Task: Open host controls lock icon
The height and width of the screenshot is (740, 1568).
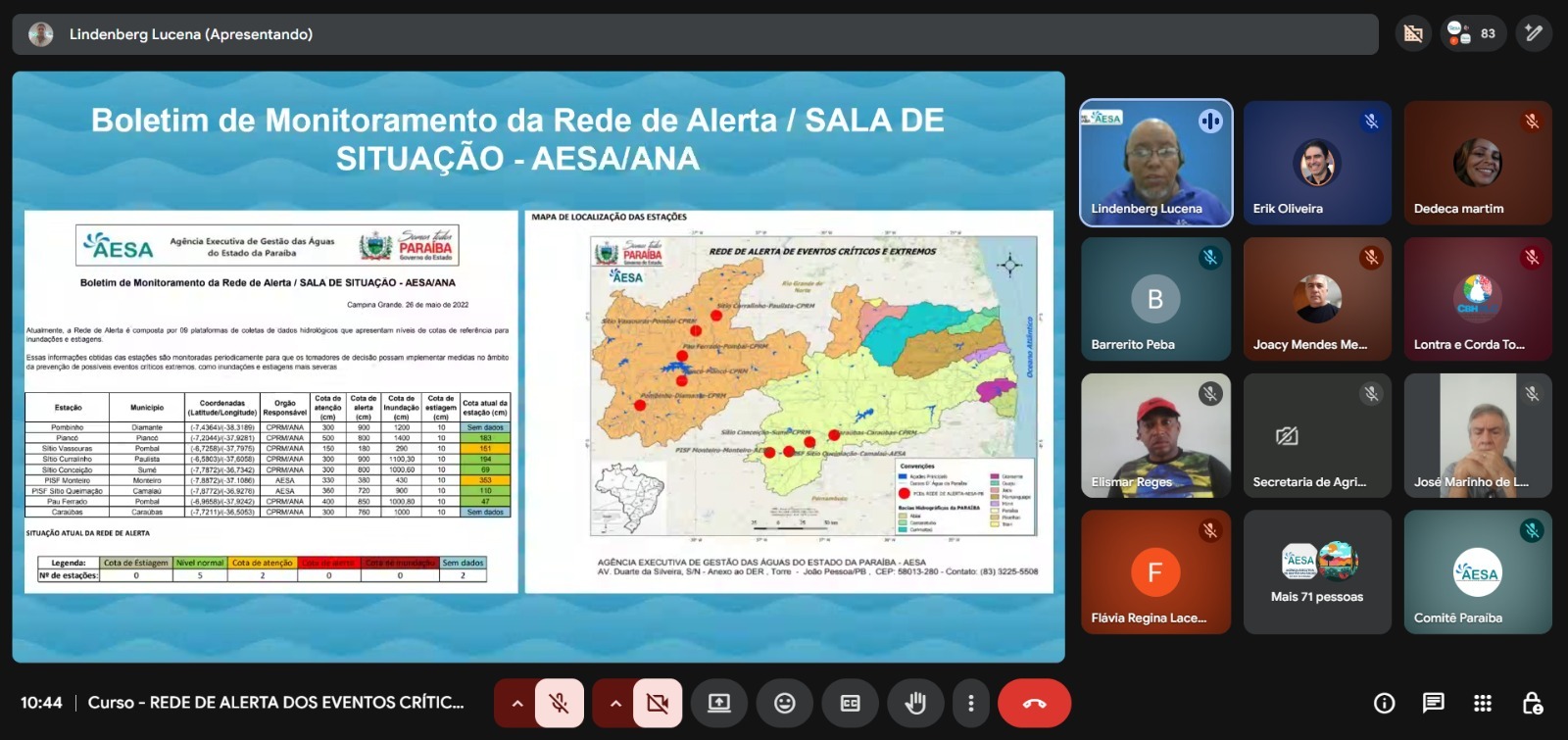Action: pos(1533,703)
